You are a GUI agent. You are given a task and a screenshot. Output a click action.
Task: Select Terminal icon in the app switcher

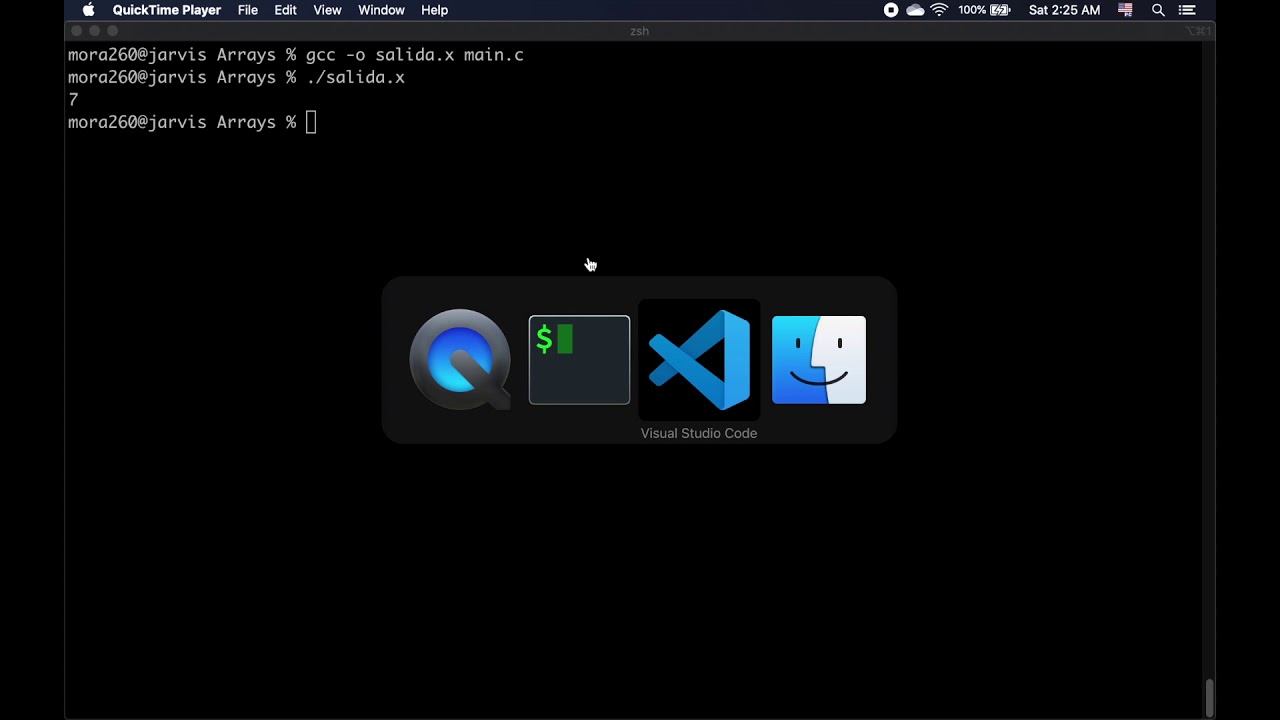(579, 360)
